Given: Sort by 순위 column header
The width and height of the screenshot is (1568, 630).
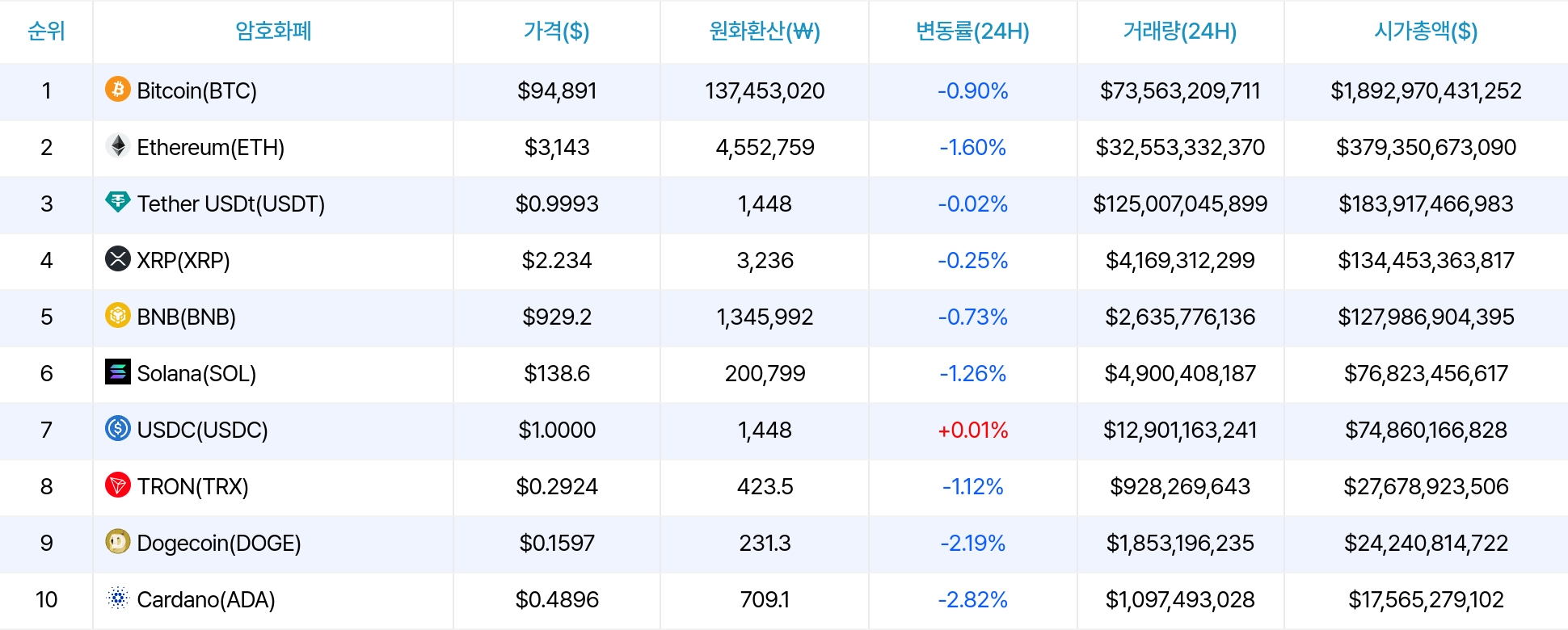Looking at the screenshot, I should [x=46, y=31].
